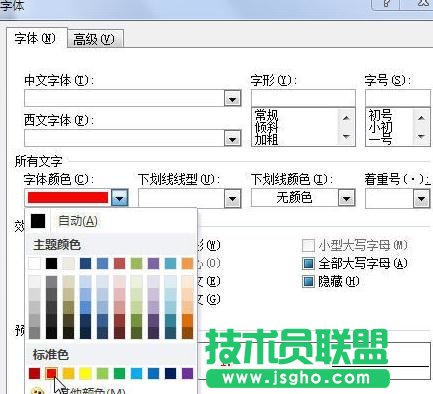433x394 pixels.
Task: Pick the white theme color swatch
Action: [34, 263]
